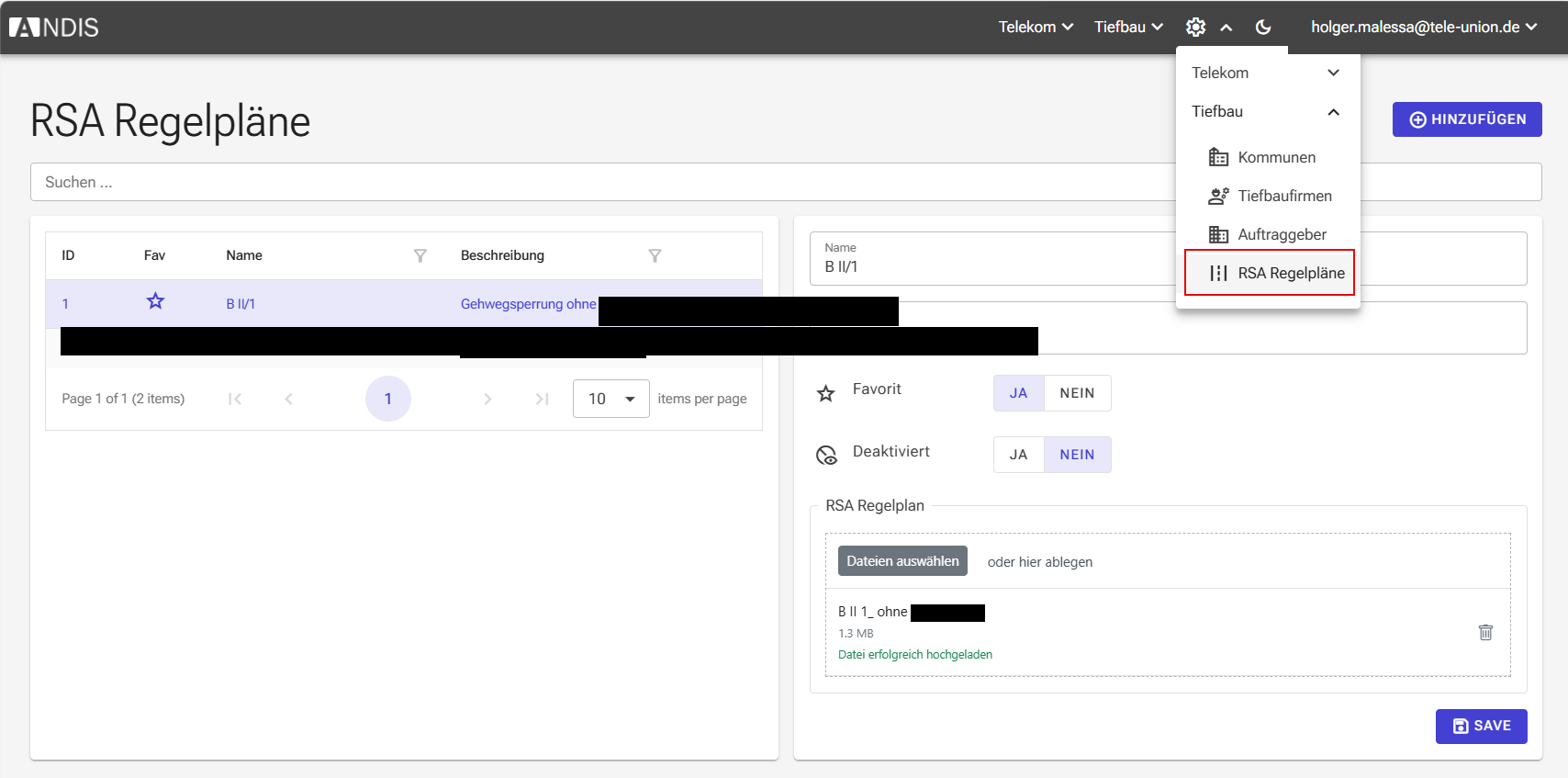Screen dimensions: 1568x778
Task: Collapse the Tiefbau section in the menu panel
Action: [1268, 111]
